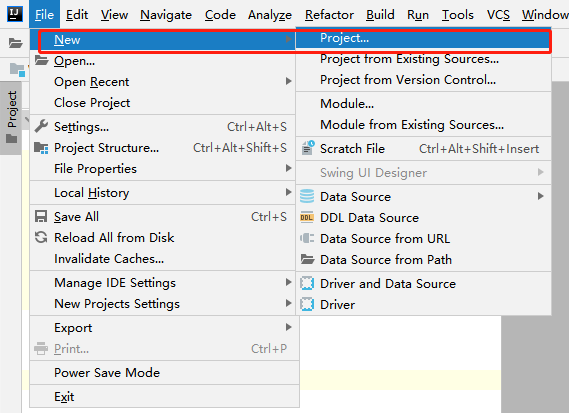
Task: Expand the Local History submenu arrow
Action: (x=288, y=192)
